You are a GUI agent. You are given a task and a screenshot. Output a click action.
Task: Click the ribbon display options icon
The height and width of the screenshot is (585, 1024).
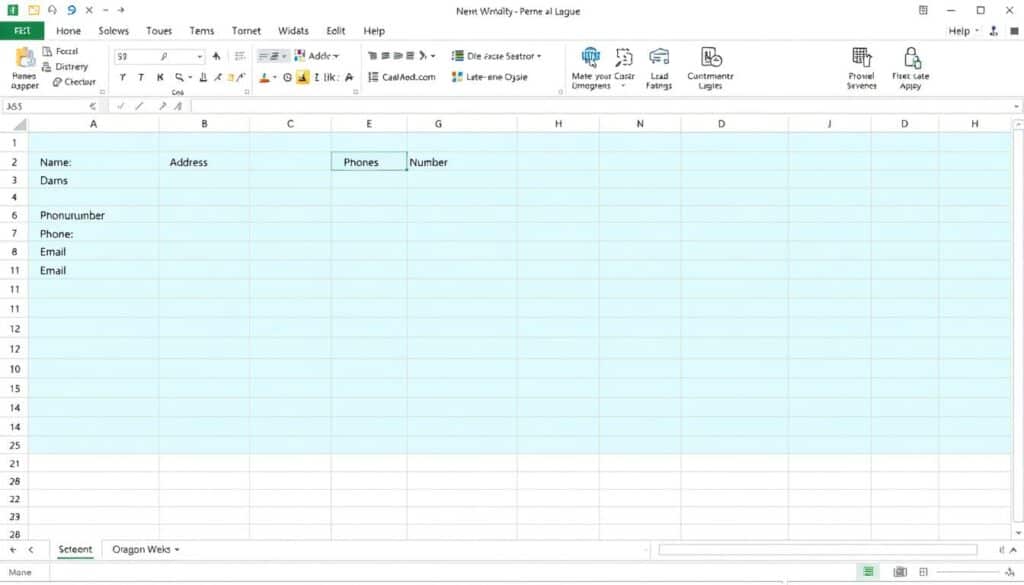pyautogui.click(x=923, y=10)
